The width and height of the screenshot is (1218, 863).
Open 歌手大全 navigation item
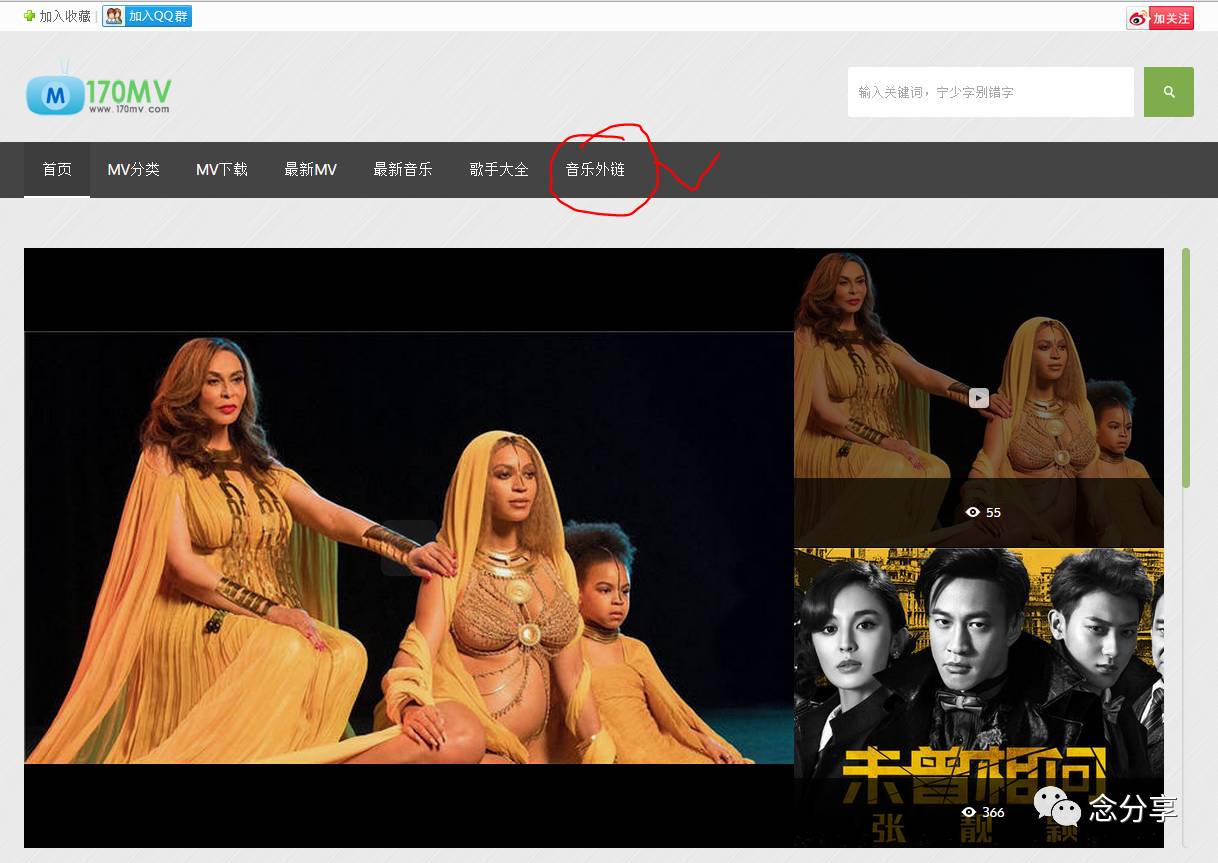point(499,170)
